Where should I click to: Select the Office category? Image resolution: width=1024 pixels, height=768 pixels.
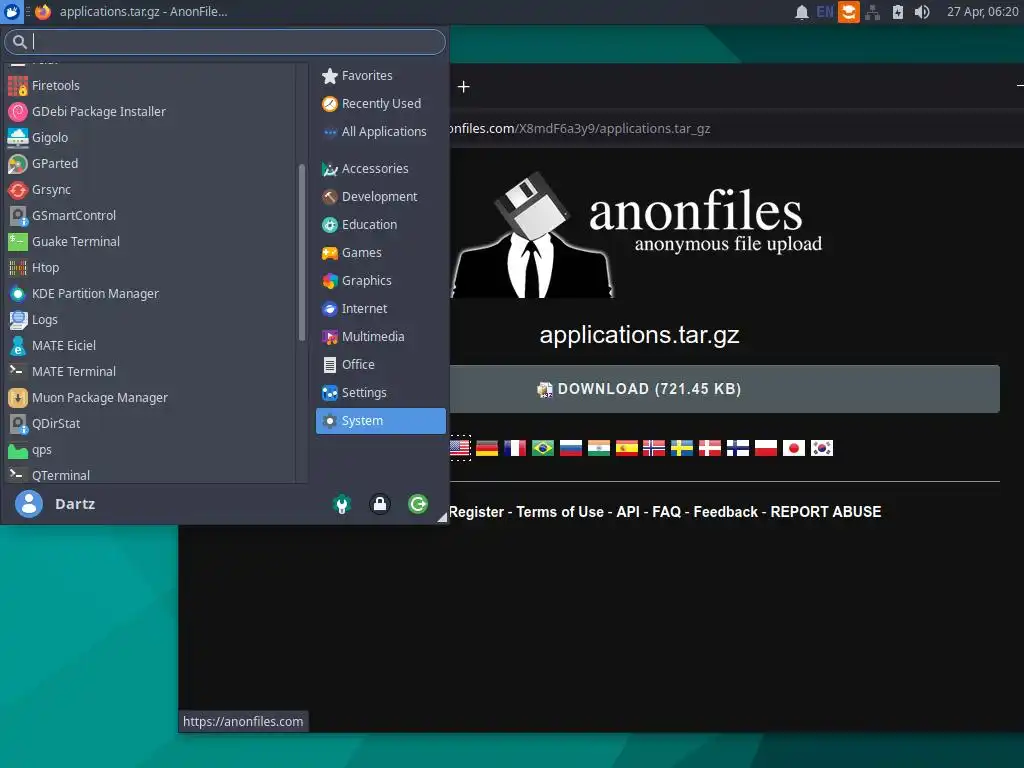click(381, 365)
